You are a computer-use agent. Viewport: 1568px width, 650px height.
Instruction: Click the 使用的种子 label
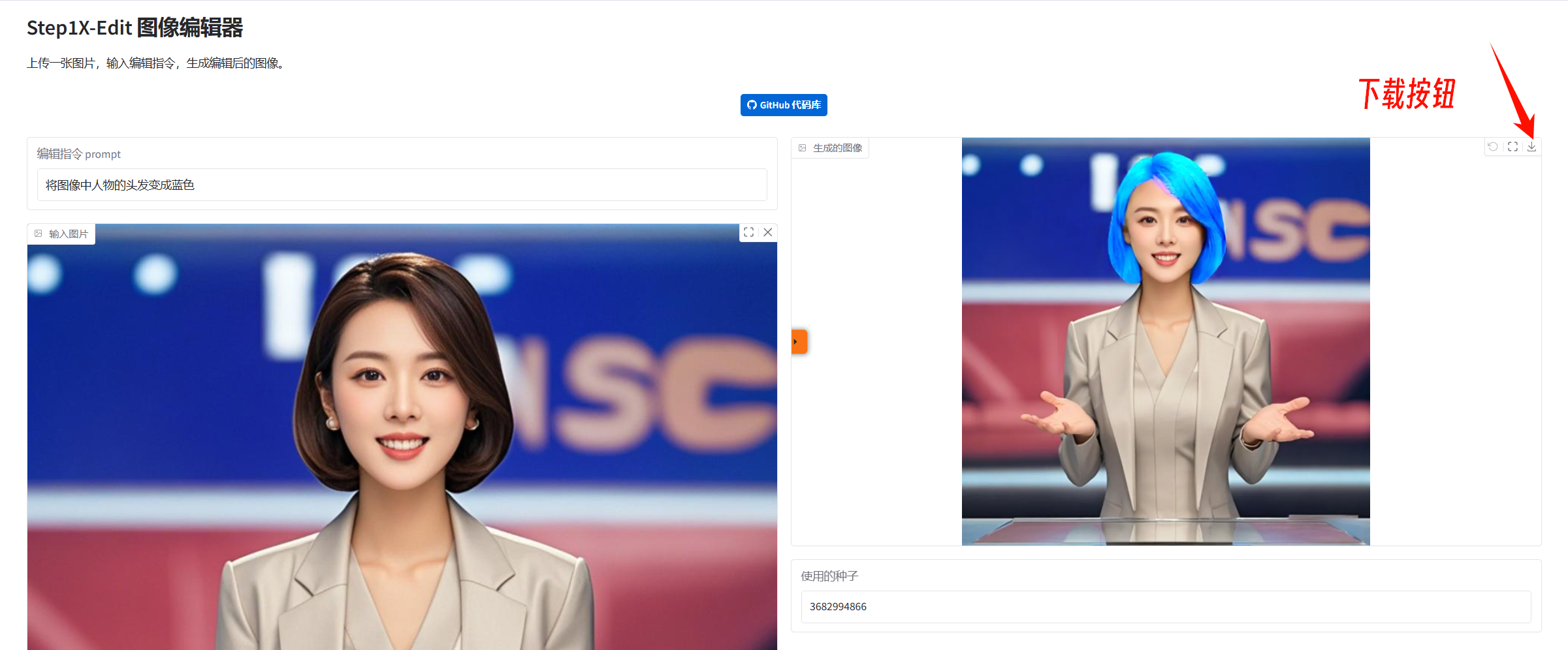point(829,576)
